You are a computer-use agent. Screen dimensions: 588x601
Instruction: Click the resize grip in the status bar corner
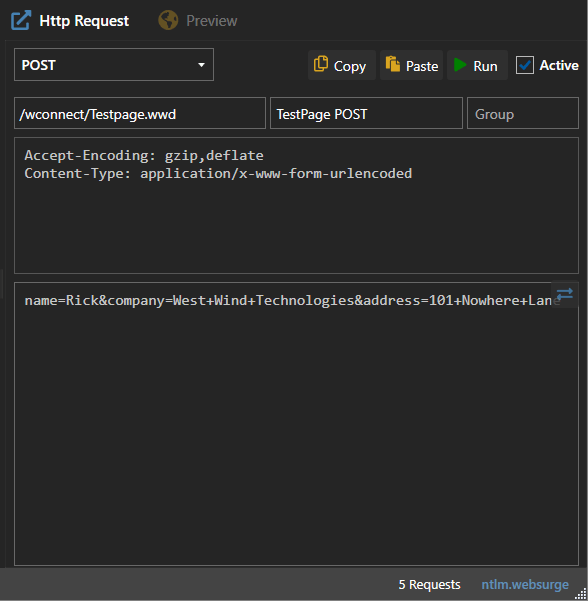[x=581, y=594]
